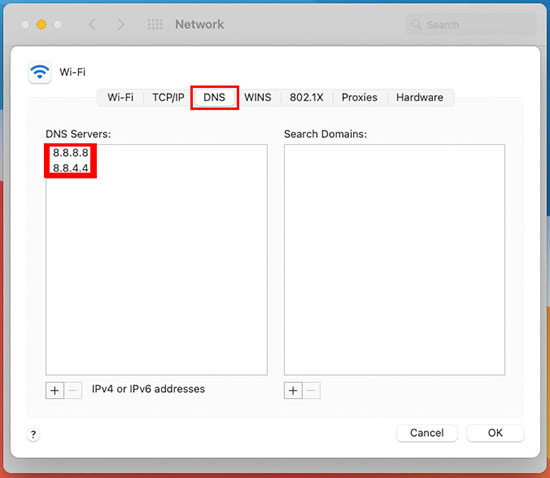This screenshot has width=550, height=478.
Task: Add a DNS server with plus button
Action: tap(55, 390)
